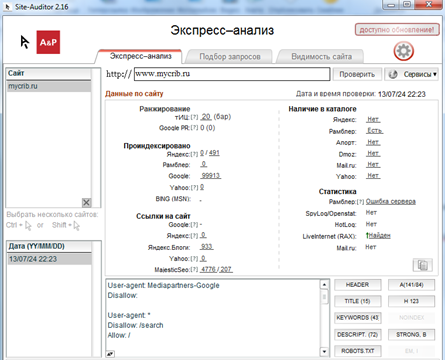Viewport: 445px width, 360px height.
Task: Click the MajesticSeo [?] help hint
Action: click(x=194, y=270)
